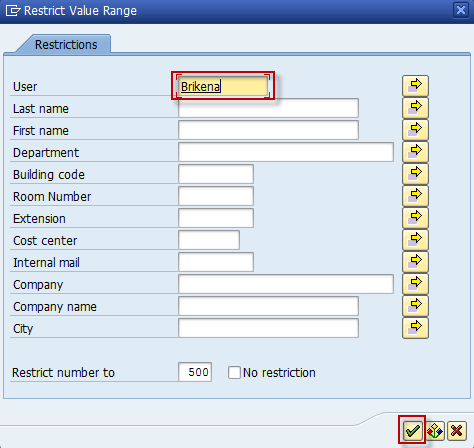Switch to the Restrictions tab
Image resolution: width=474 pixels, height=448 pixels.
click(66, 44)
